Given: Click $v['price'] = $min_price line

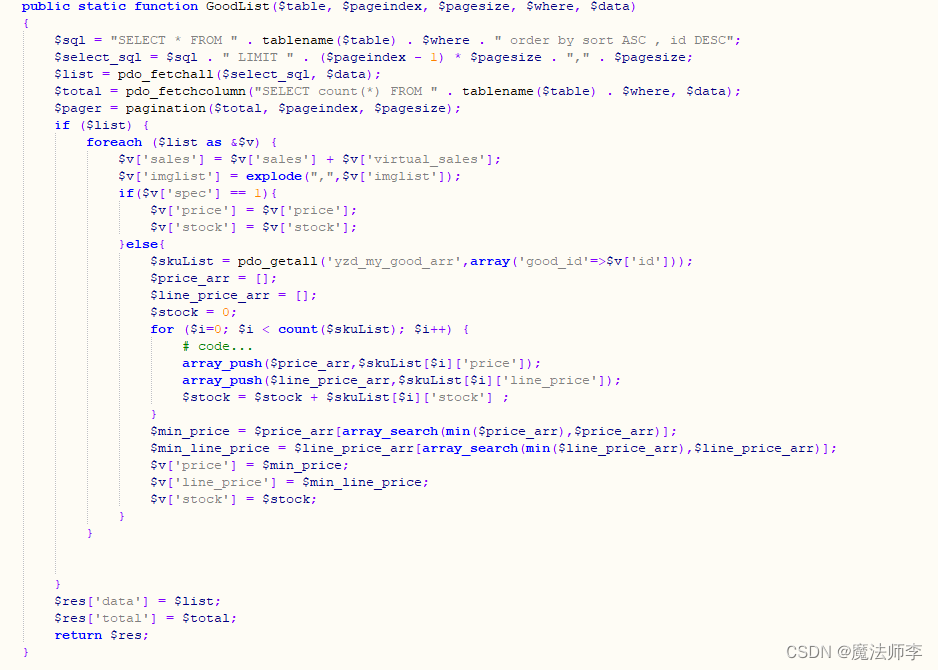Looking at the screenshot, I should tap(249, 465).
